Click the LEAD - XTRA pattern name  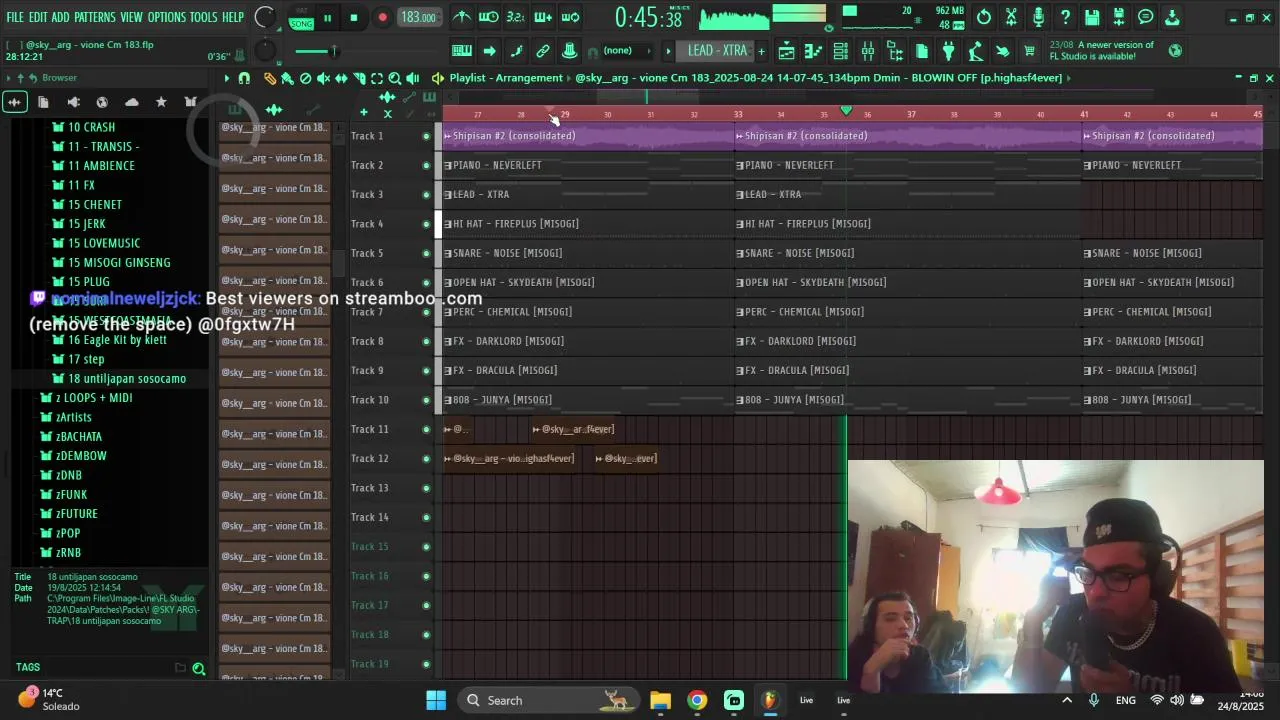[x=717, y=51]
